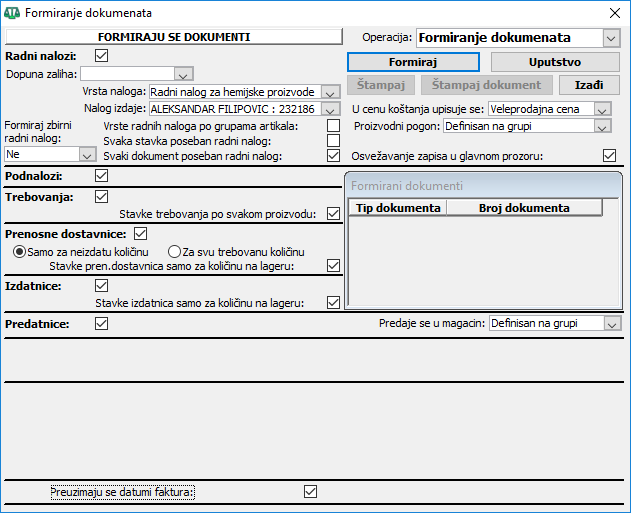The image size is (631, 513).
Task: Check Vrste radnih naloga po grupama artikala
Action: coord(333,126)
